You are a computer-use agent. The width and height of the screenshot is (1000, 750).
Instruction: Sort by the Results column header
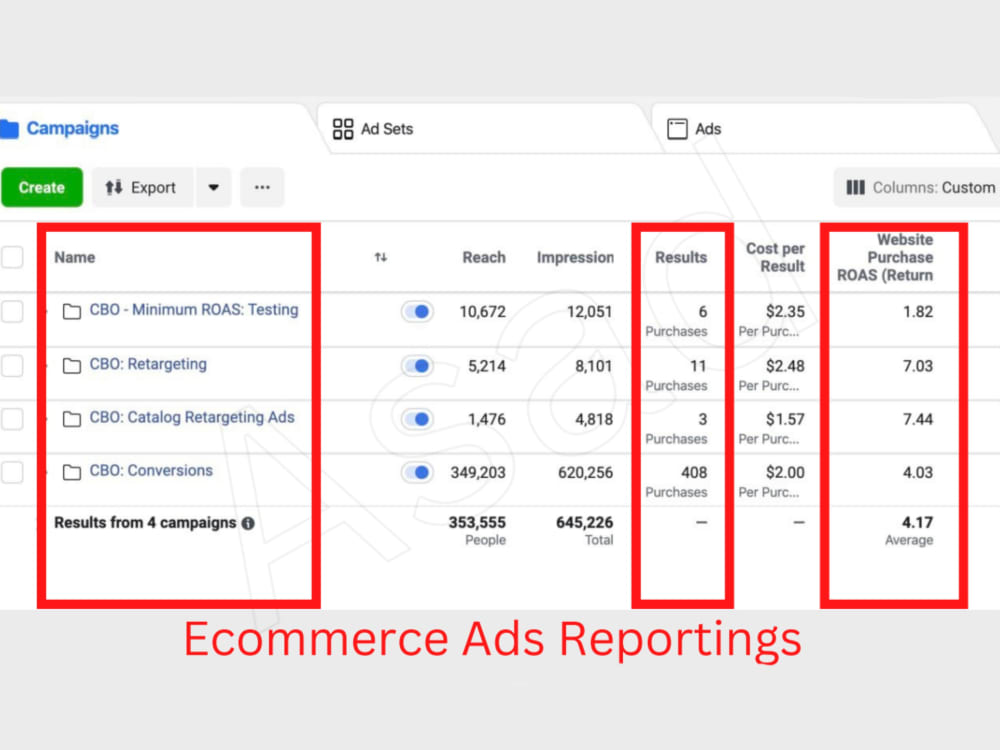(x=681, y=258)
